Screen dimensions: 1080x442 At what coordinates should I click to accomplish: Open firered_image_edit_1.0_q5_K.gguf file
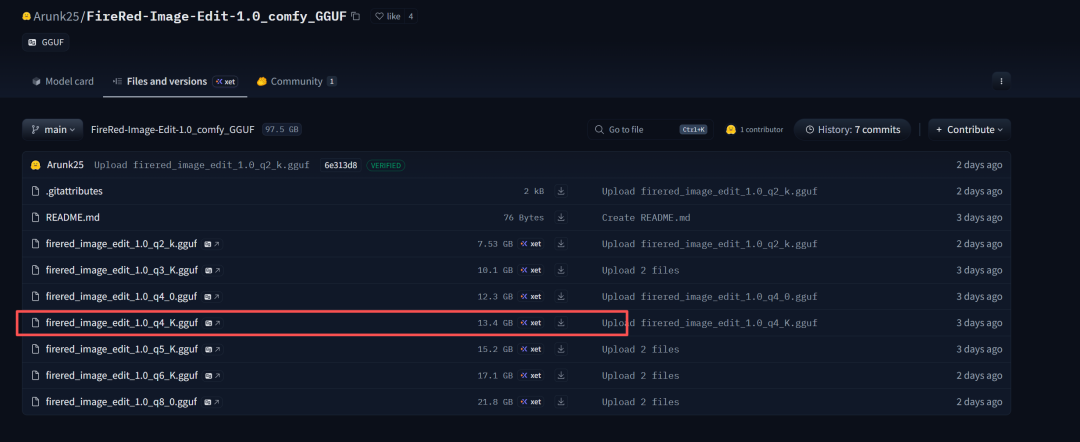122,349
